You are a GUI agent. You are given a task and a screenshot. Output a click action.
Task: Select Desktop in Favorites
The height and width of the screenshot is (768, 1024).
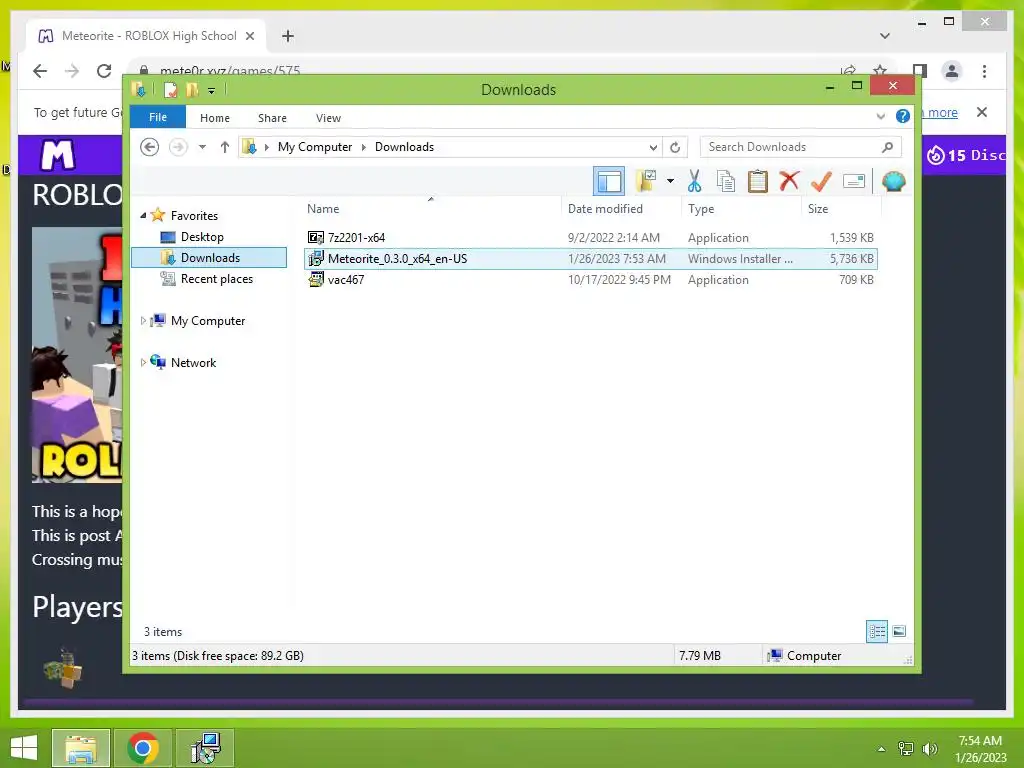point(202,236)
